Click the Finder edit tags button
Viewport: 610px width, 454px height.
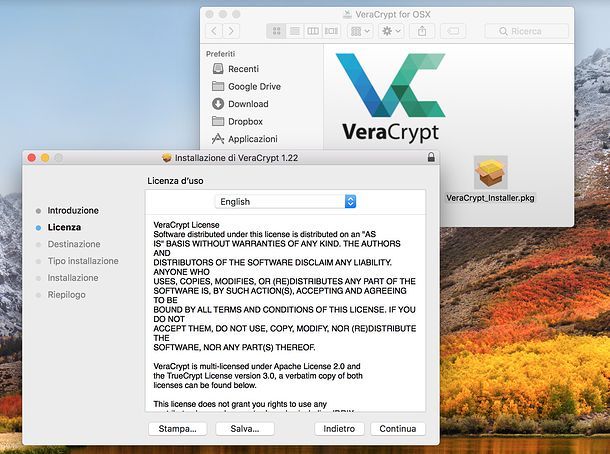(453, 31)
